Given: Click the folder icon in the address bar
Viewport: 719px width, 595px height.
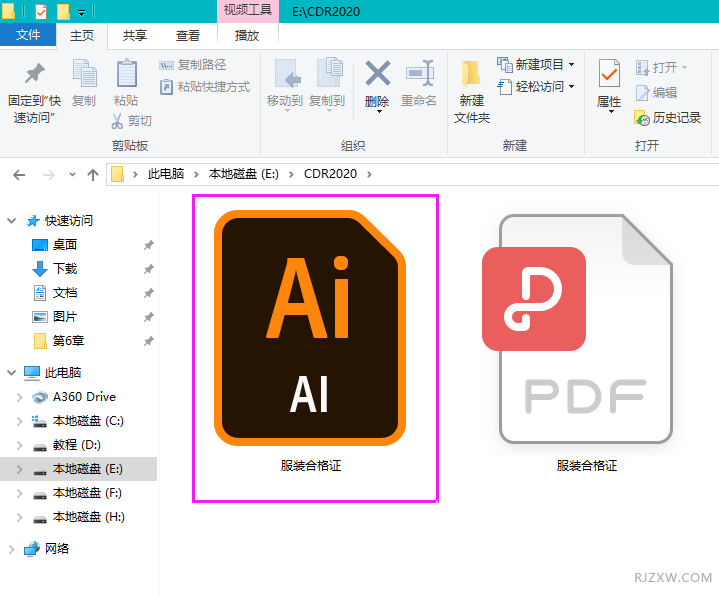Looking at the screenshot, I should point(118,174).
